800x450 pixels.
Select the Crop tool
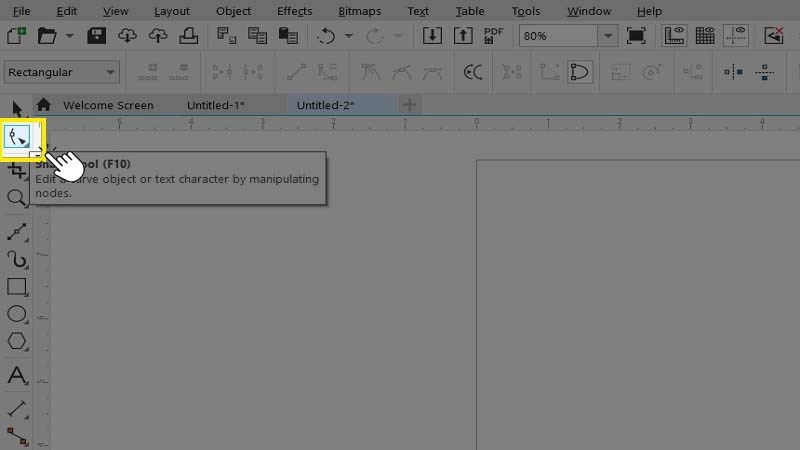[x=17, y=170]
